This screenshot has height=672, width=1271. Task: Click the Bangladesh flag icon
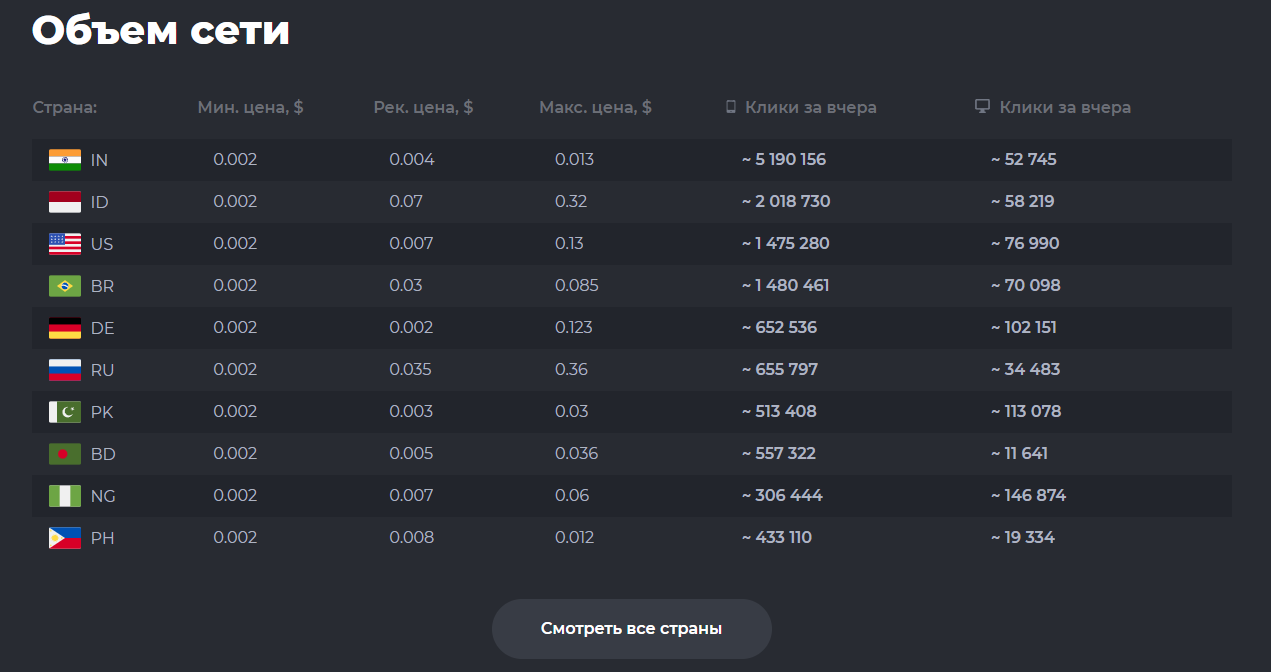65,454
